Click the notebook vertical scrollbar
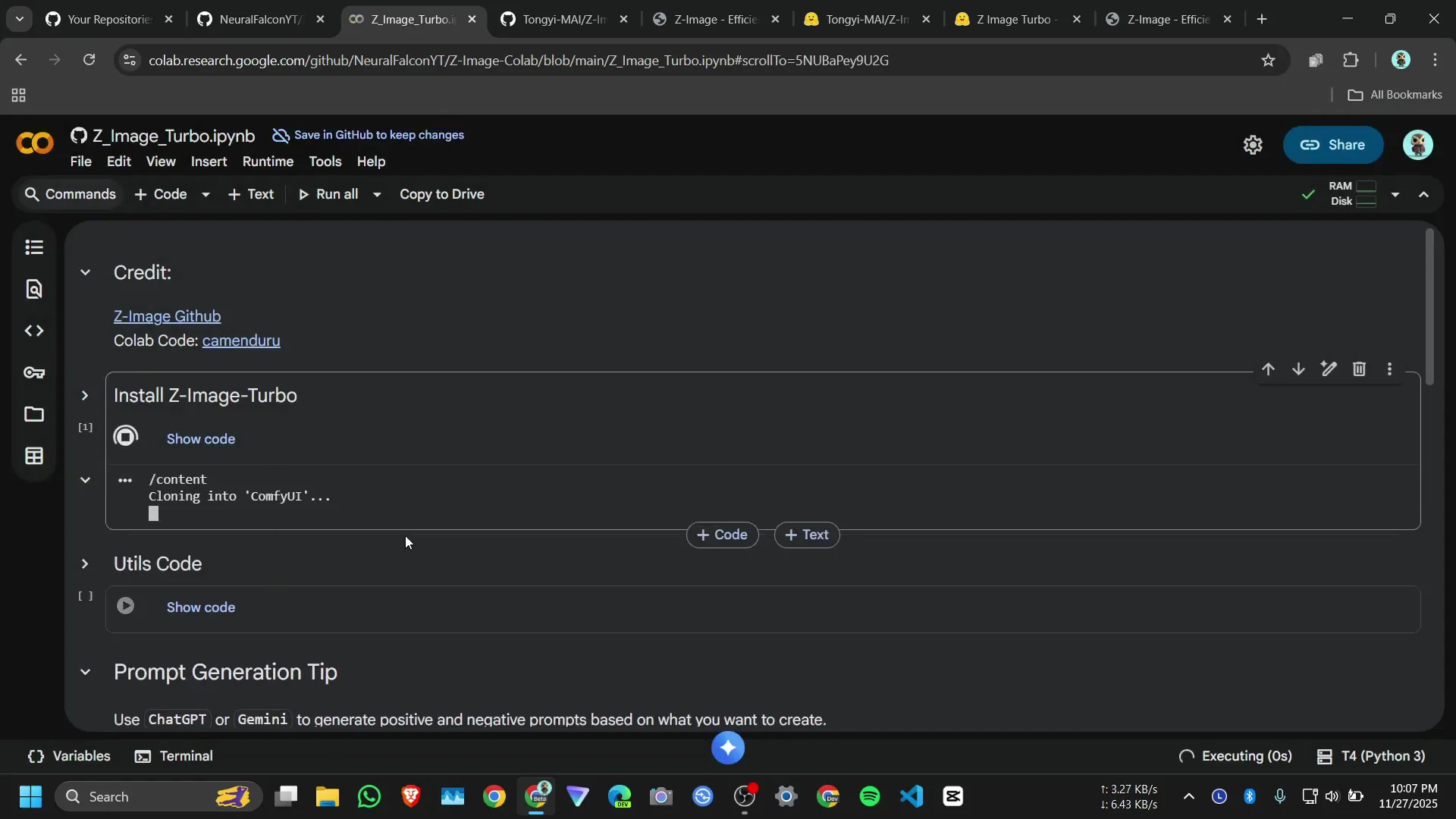This screenshot has width=1456, height=819. (1429, 307)
